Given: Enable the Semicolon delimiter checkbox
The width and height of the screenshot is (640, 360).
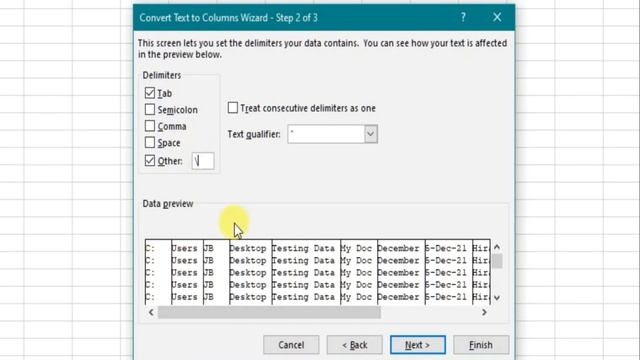Looking at the screenshot, I should tap(150, 109).
